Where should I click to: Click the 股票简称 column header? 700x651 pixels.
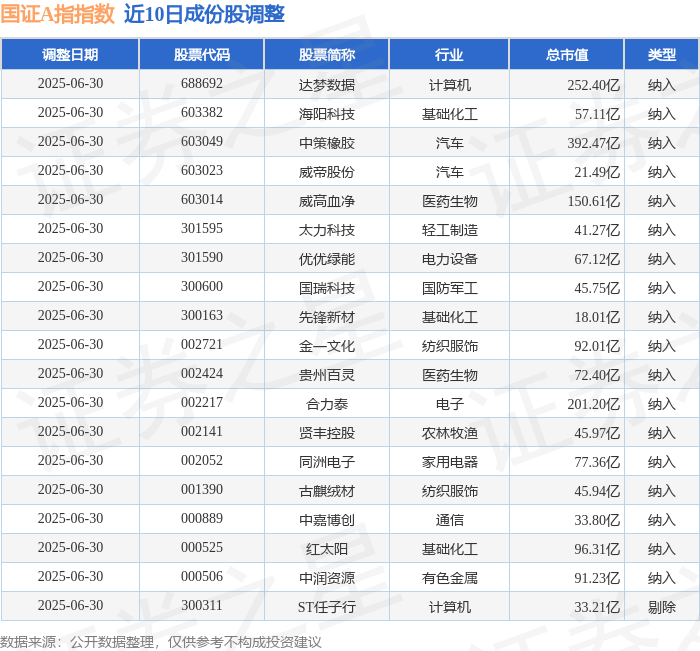(x=327, y=54)
